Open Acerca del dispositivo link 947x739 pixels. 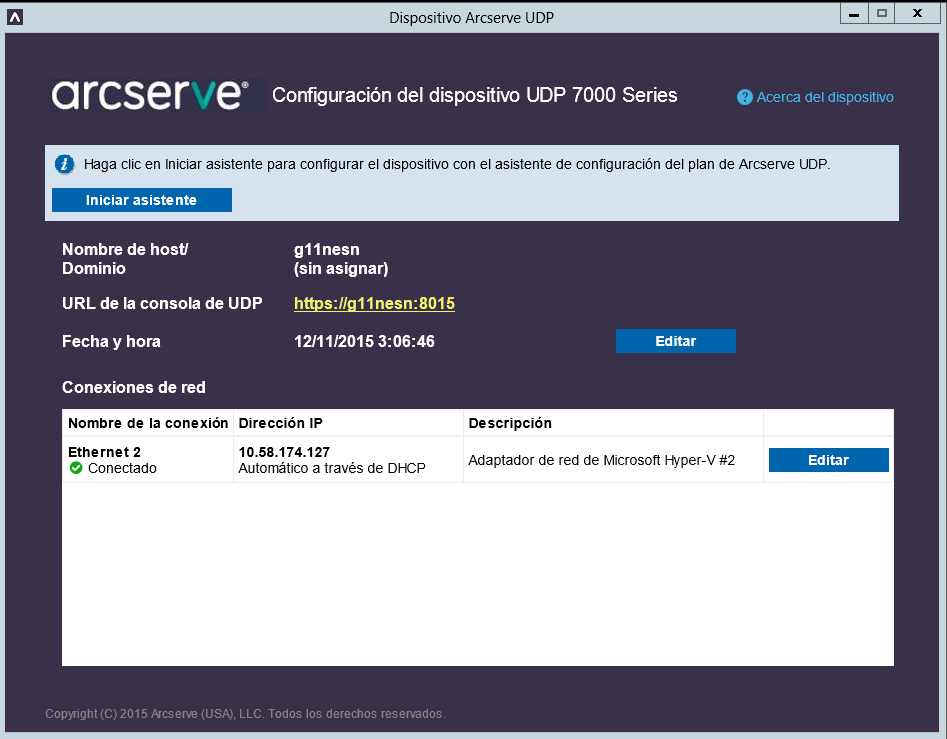pyautogui.click(x=825, y=97)
